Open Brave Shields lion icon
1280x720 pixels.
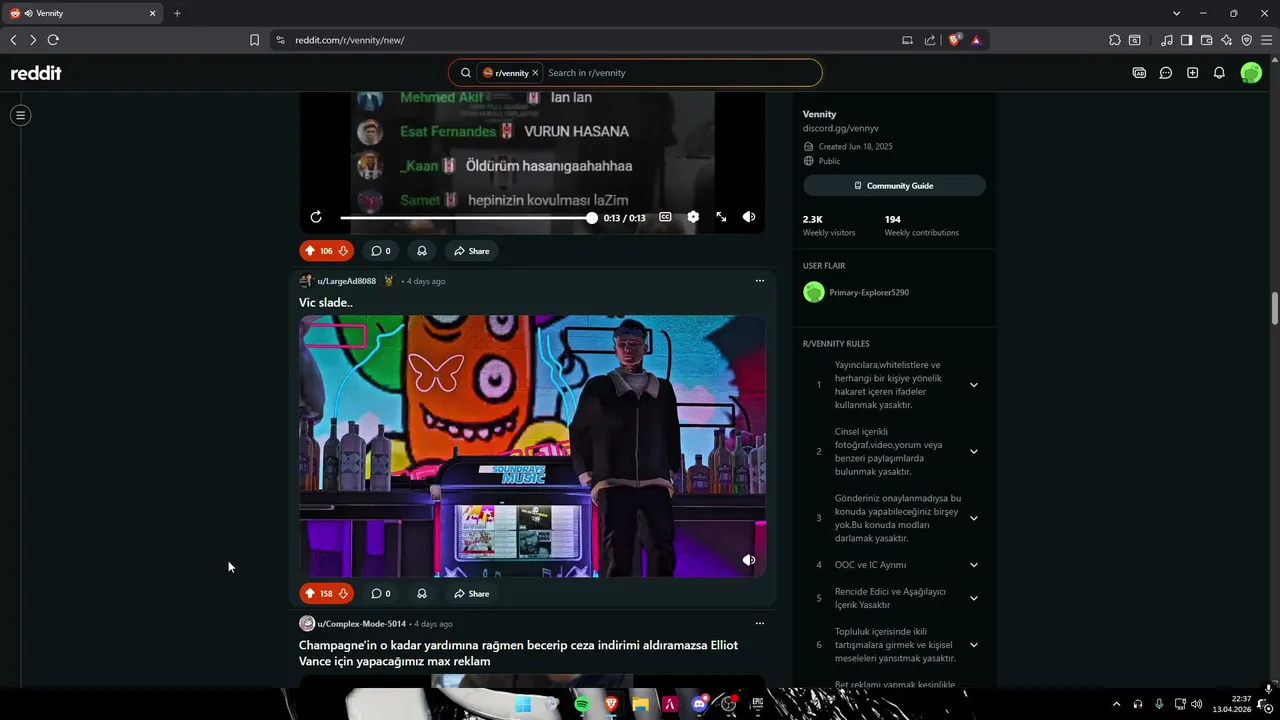[x=954, y=40]
